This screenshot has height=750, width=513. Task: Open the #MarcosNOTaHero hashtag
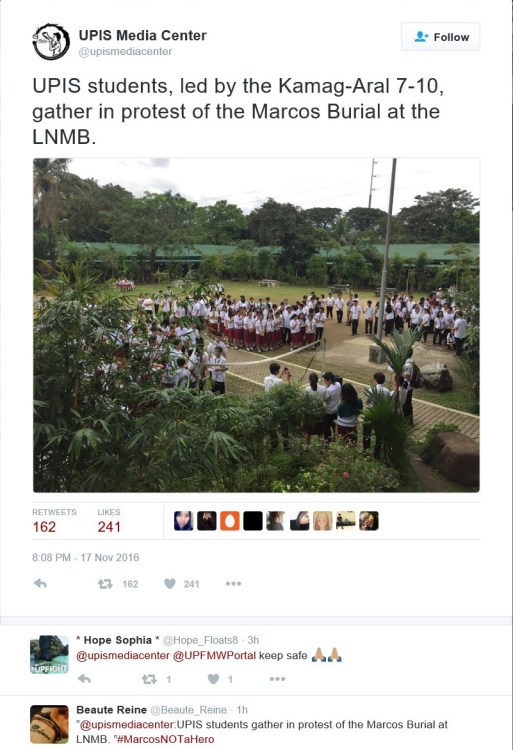[165, 739]
